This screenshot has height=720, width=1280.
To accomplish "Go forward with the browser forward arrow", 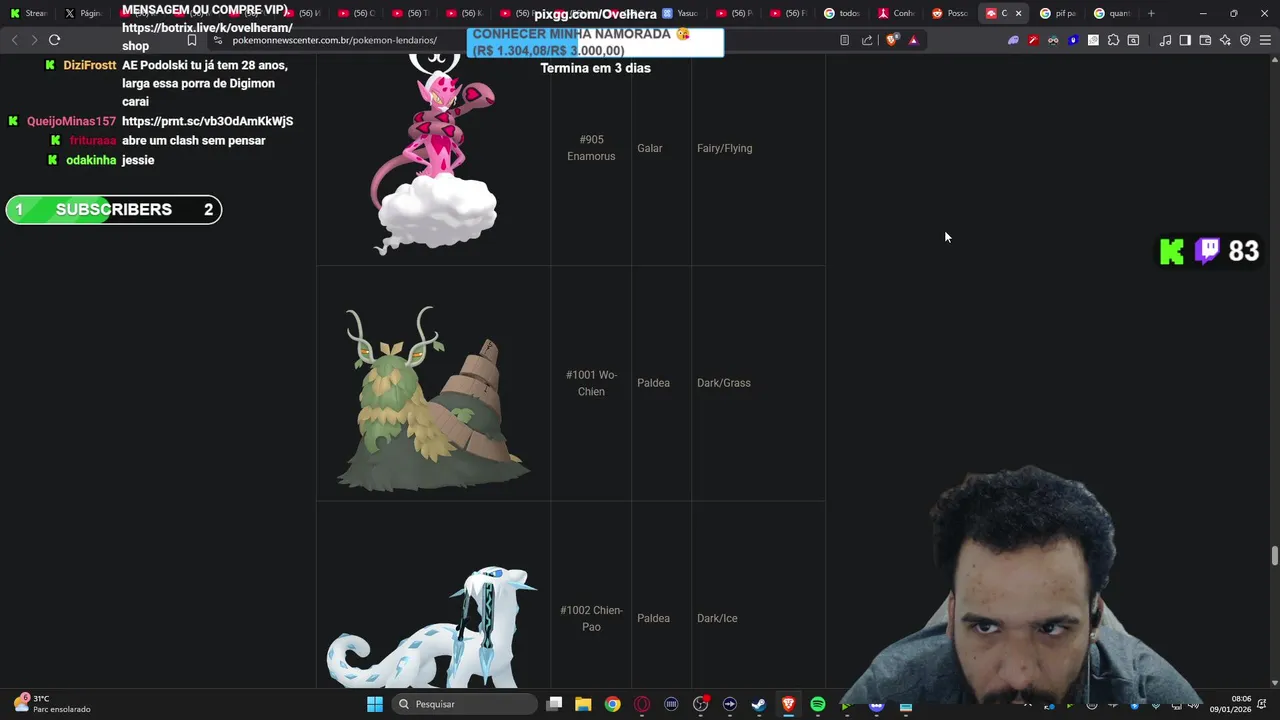I will (x=34, y=40).
